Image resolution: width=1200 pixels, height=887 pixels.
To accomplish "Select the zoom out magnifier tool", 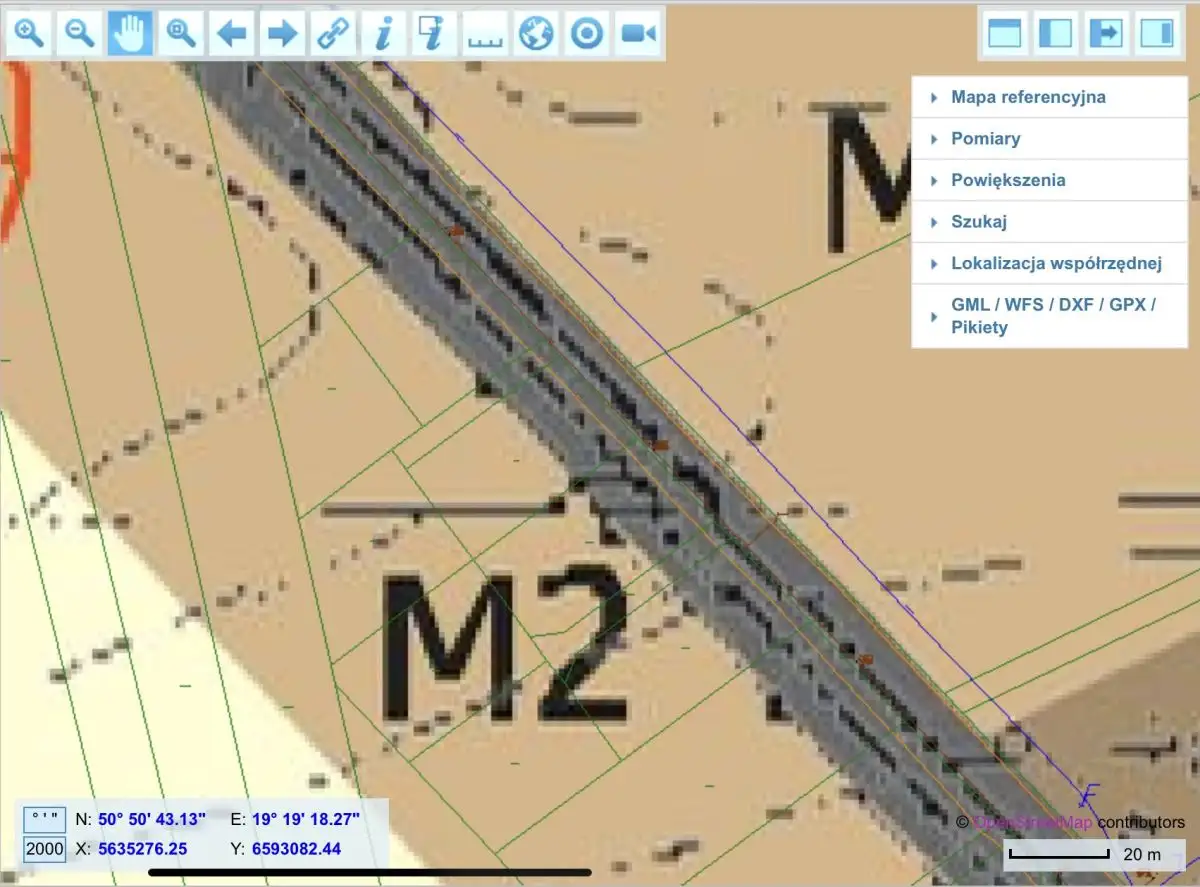I will pyautogui.click(x=80, y=34).
